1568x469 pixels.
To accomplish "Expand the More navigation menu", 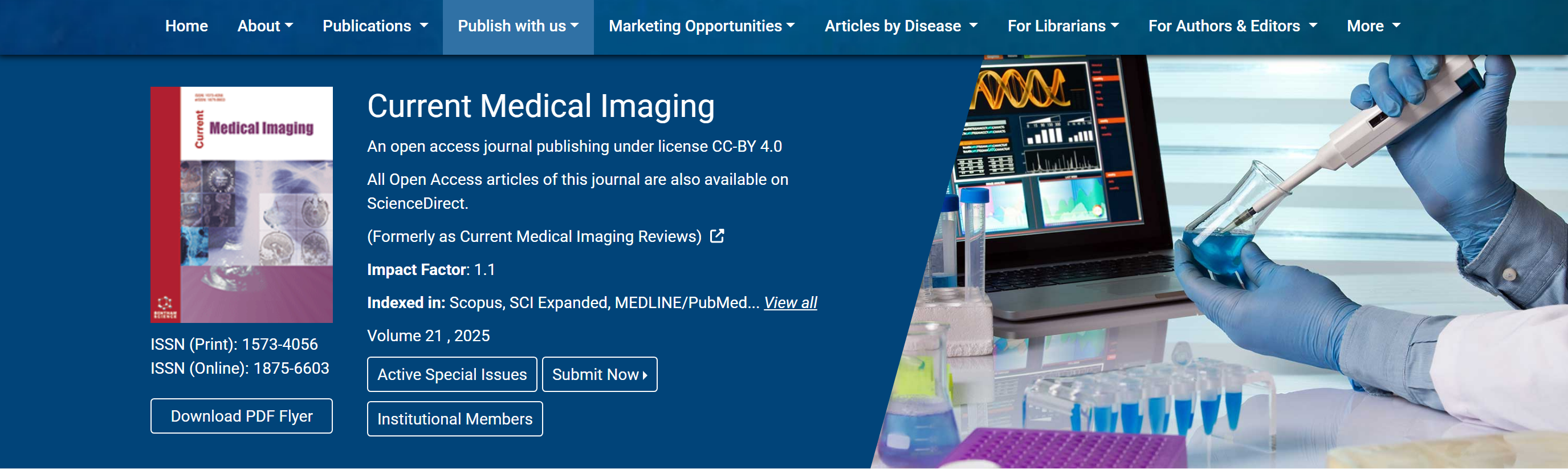I will point(1372,26).
